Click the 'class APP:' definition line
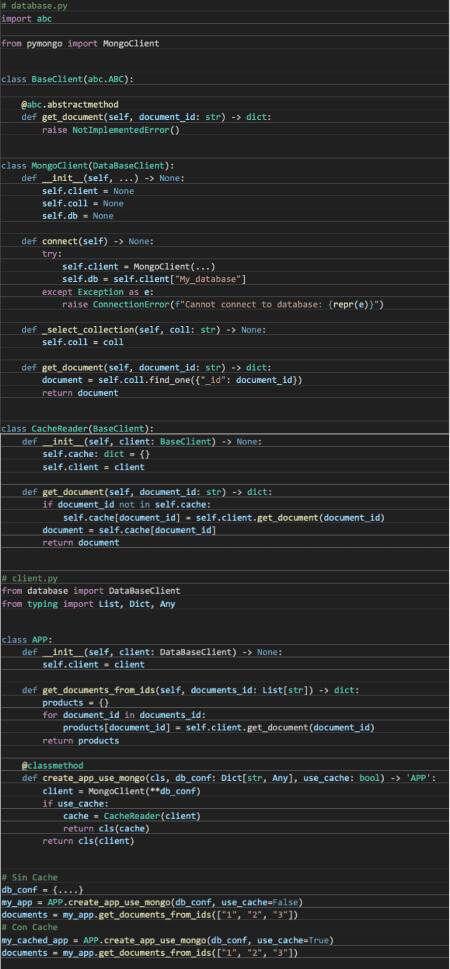 pos(27,639)
